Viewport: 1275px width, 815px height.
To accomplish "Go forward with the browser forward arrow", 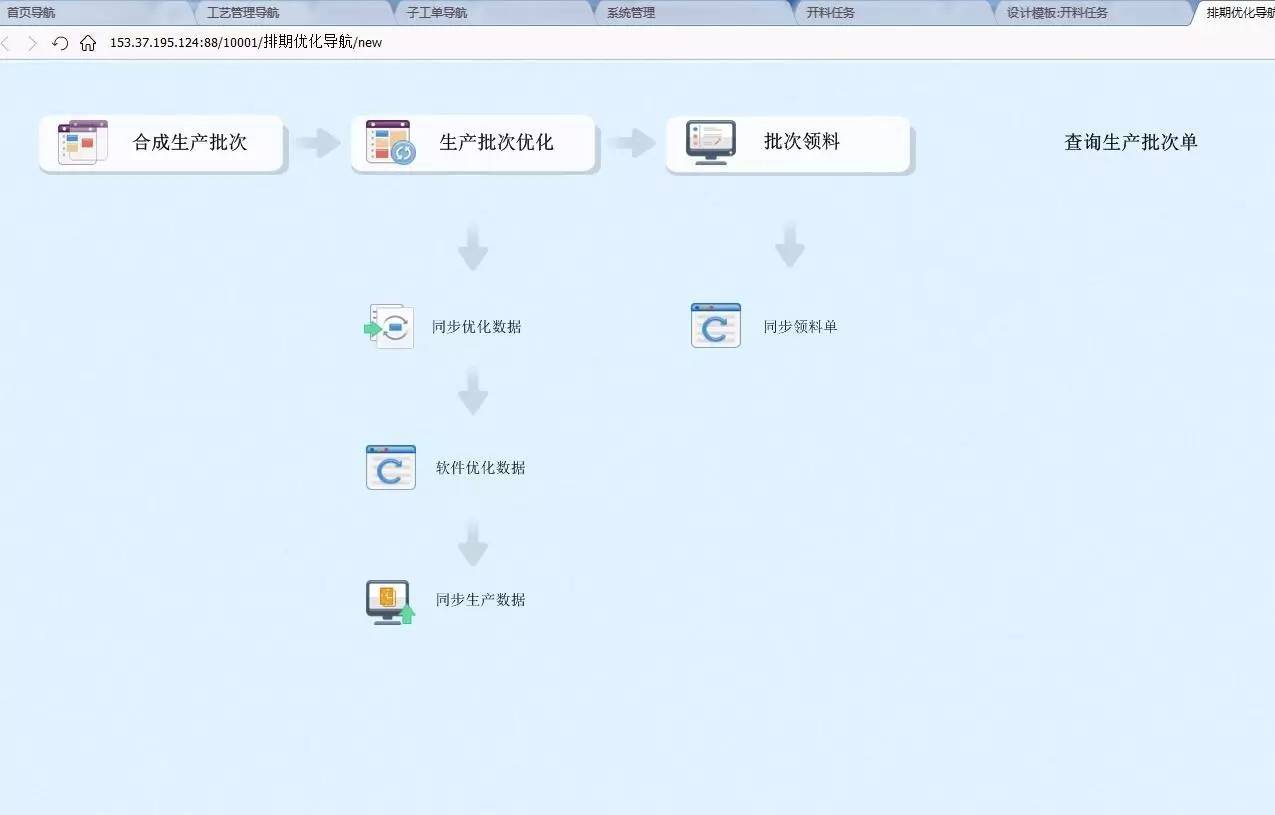I will coord(32,43).
